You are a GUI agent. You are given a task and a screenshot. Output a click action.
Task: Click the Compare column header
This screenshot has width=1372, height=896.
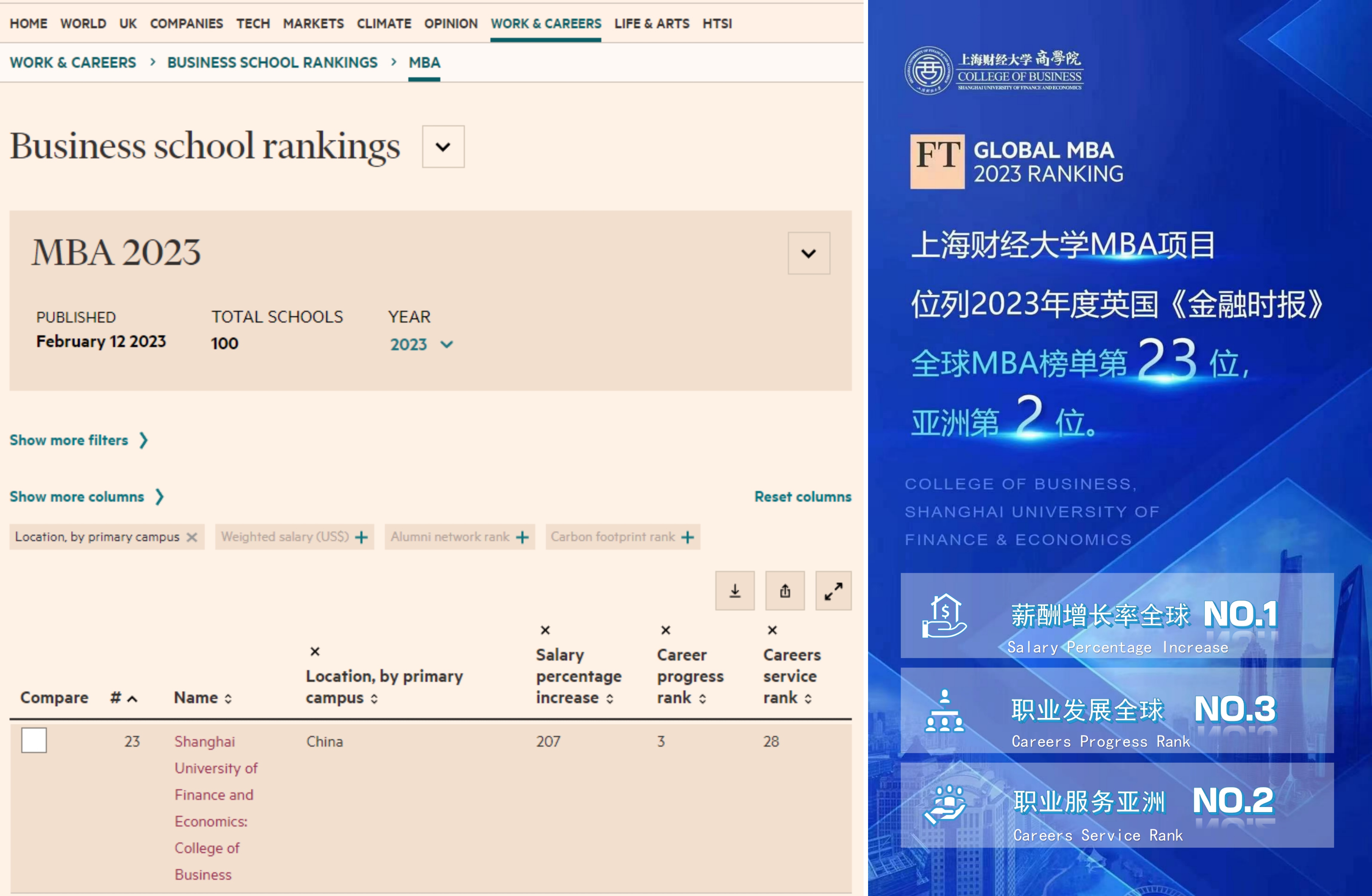[x=54, y=698]
